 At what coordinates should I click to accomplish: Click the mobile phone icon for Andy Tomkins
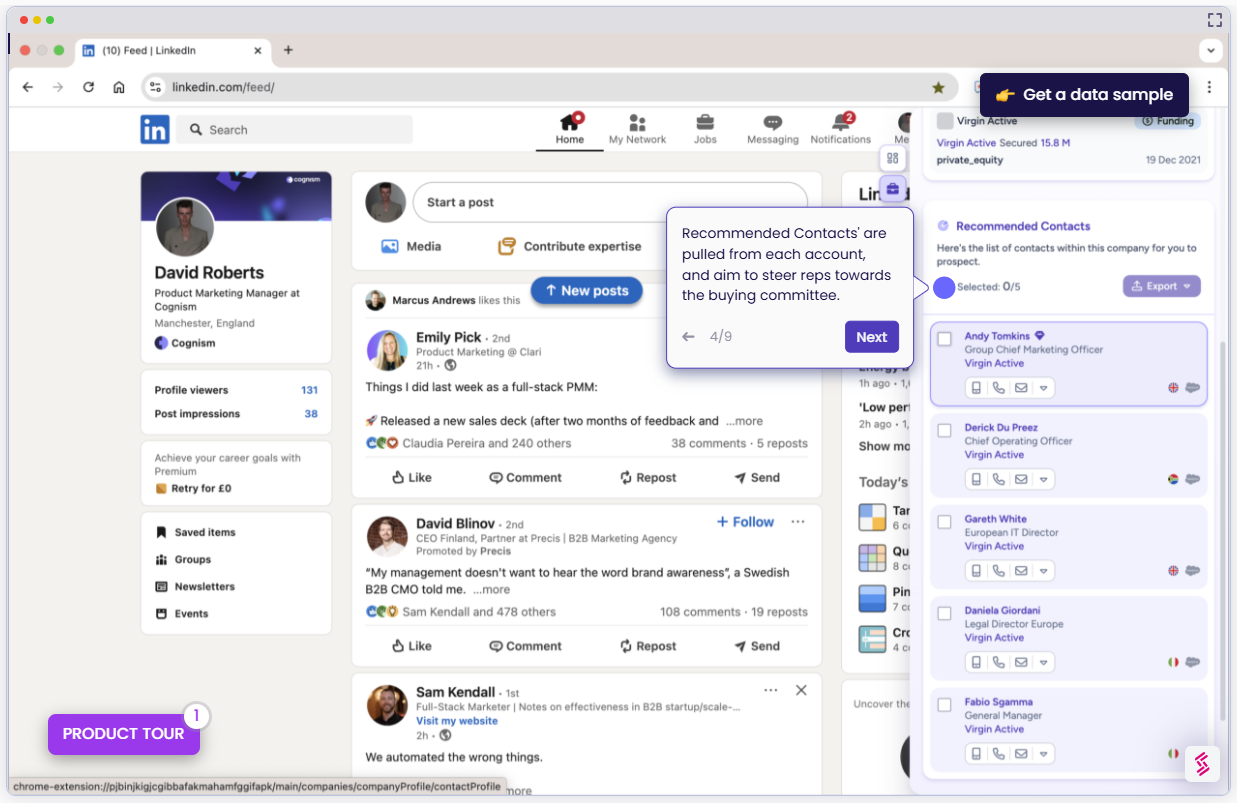tap(976, 388)
